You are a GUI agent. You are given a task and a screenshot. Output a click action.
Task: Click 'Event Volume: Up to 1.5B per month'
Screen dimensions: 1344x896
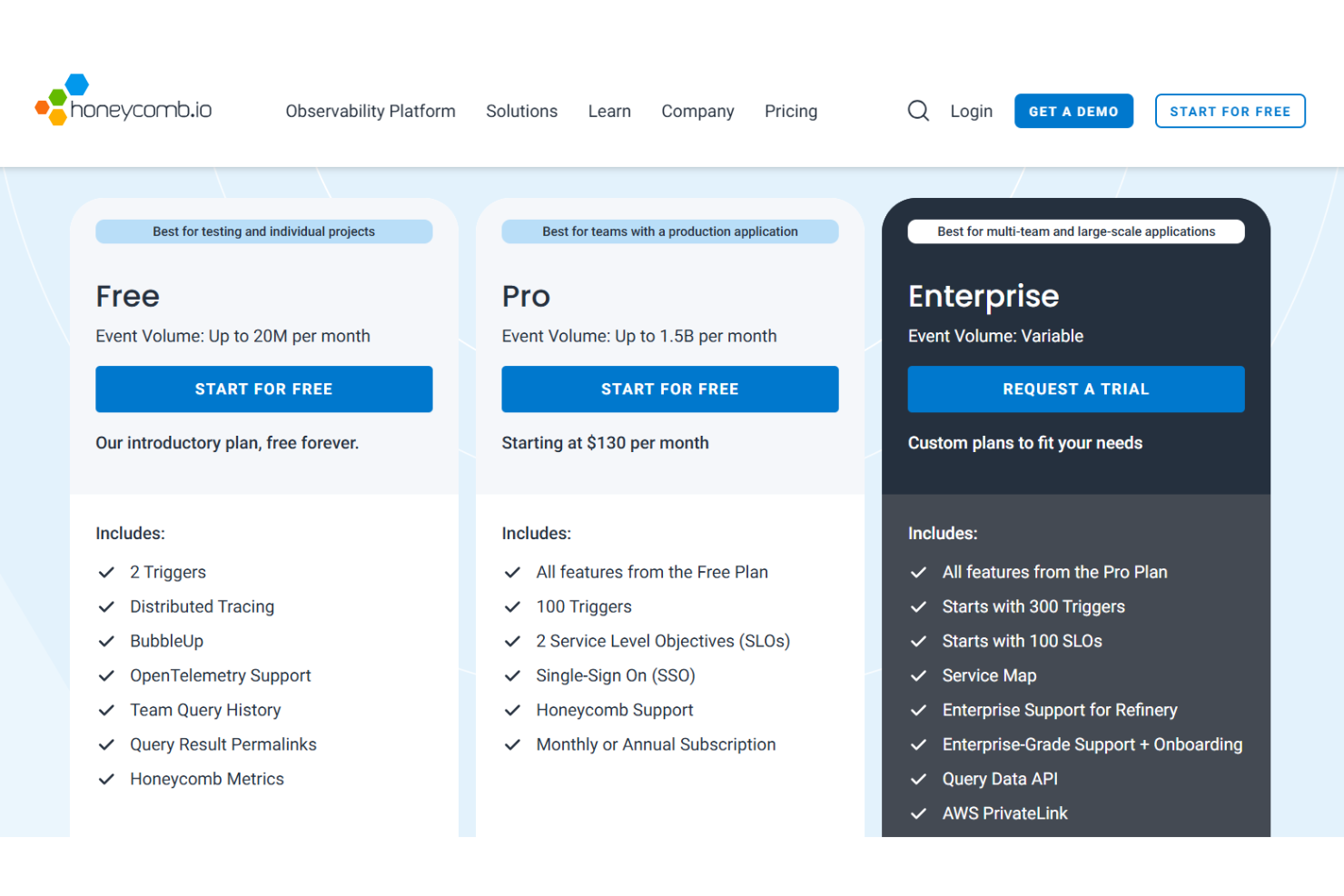pos(639,336)
